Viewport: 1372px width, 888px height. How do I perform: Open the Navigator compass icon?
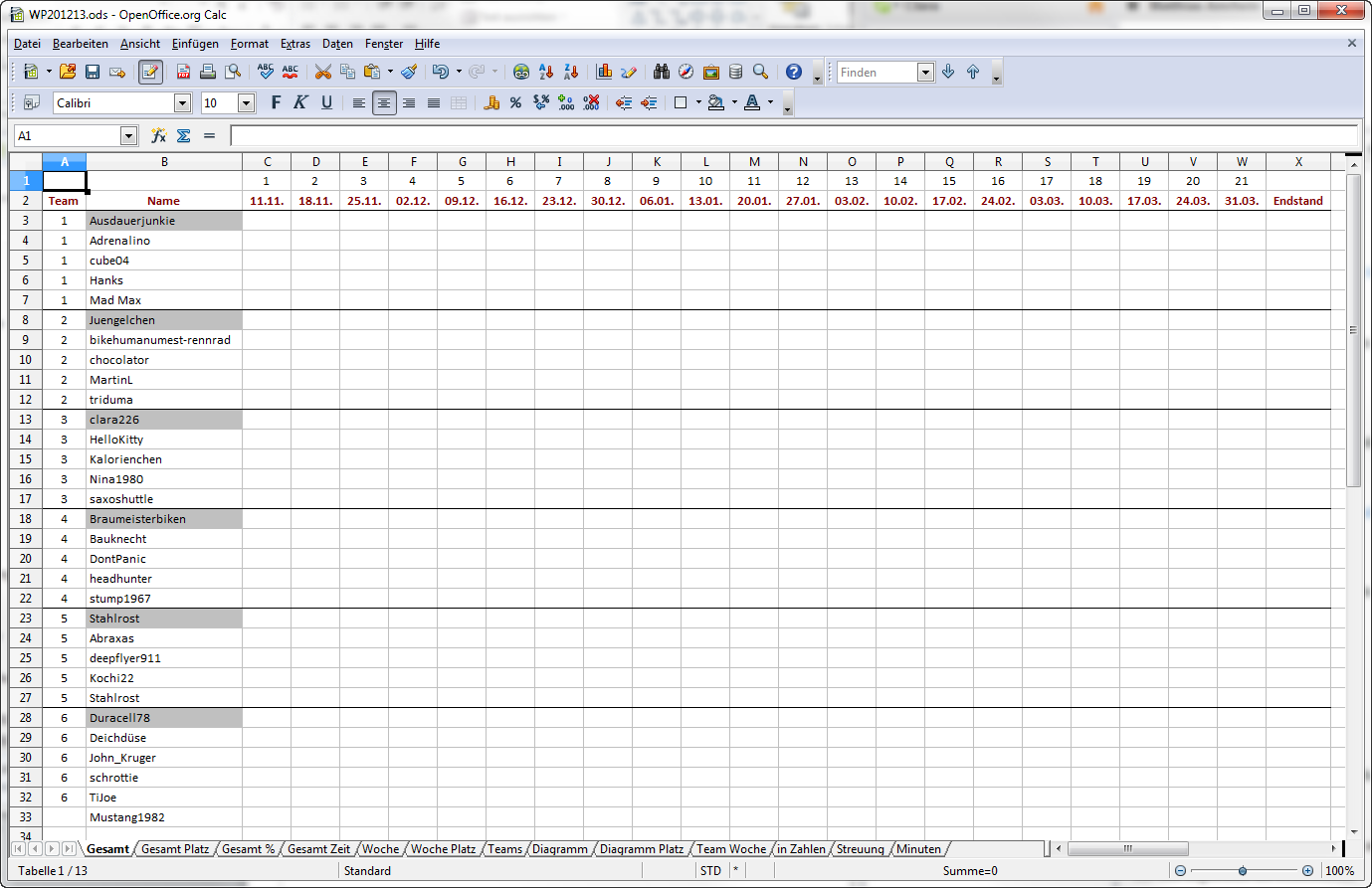pyautogui.click(x=686, y=72)
